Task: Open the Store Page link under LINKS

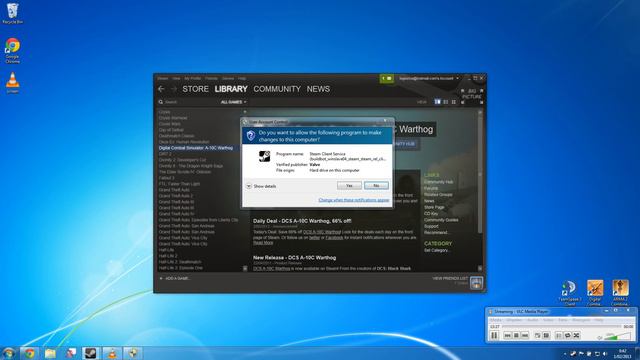Action: [434, 207]
